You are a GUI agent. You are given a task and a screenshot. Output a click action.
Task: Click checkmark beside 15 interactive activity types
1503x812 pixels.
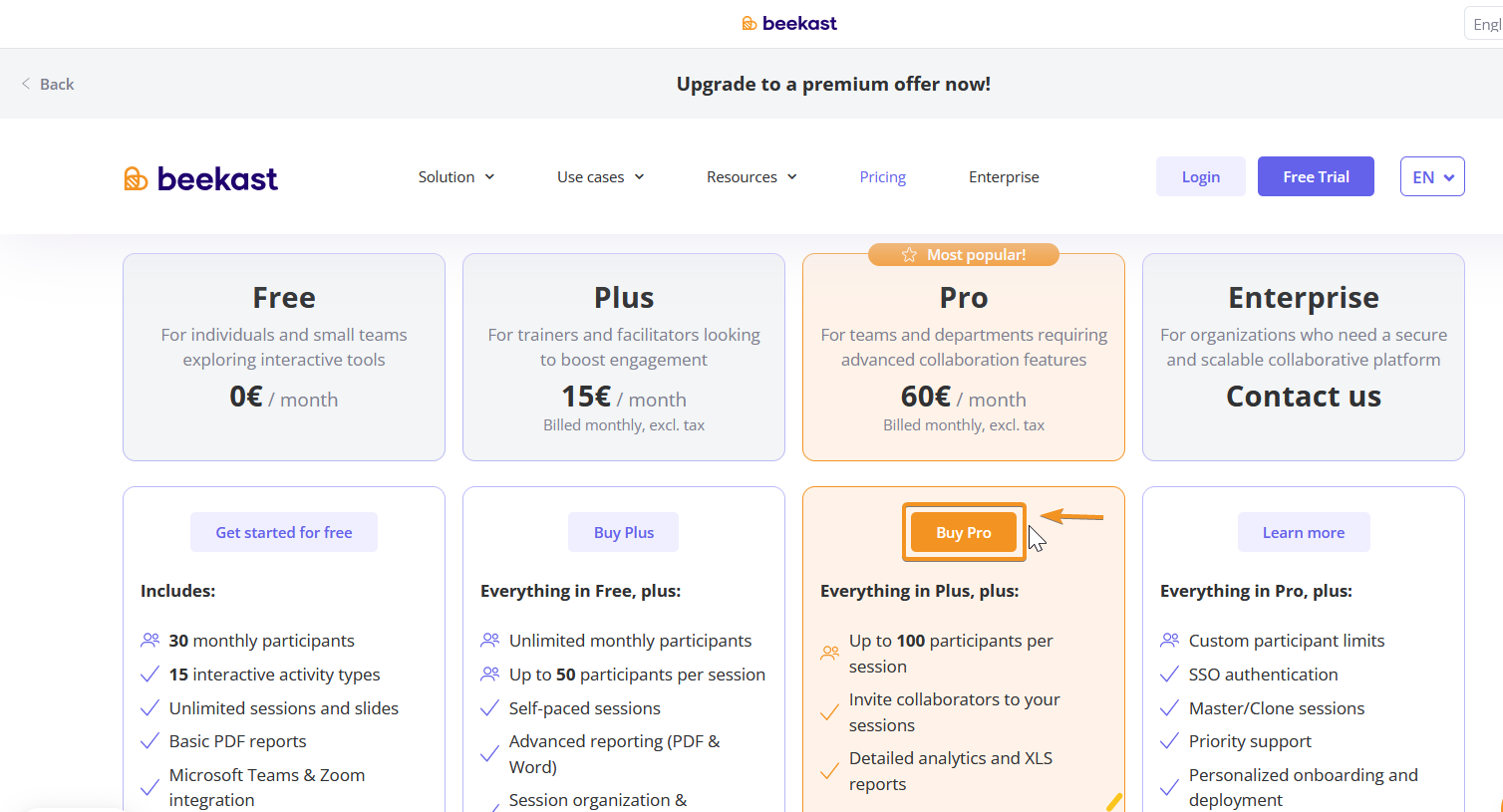pos(150,675)
